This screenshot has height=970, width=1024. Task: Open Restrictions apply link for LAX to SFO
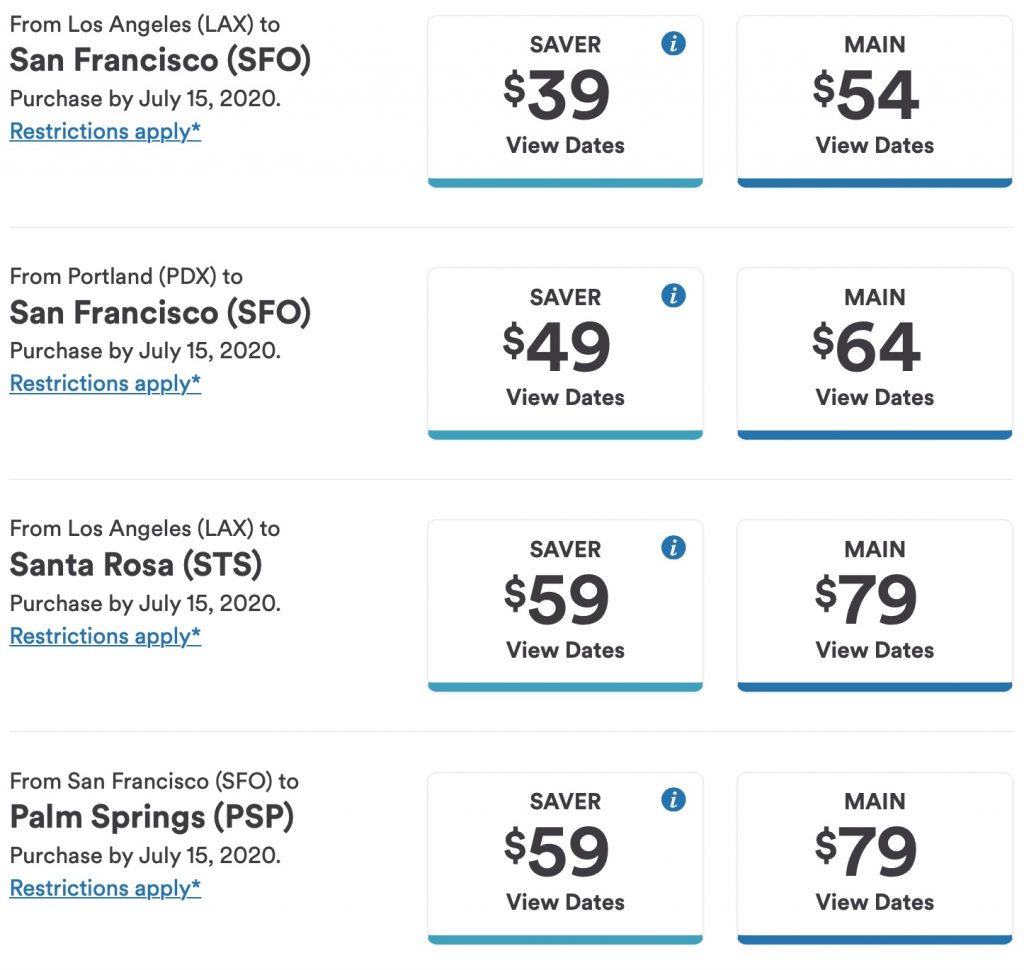click(x=105, y=131)
